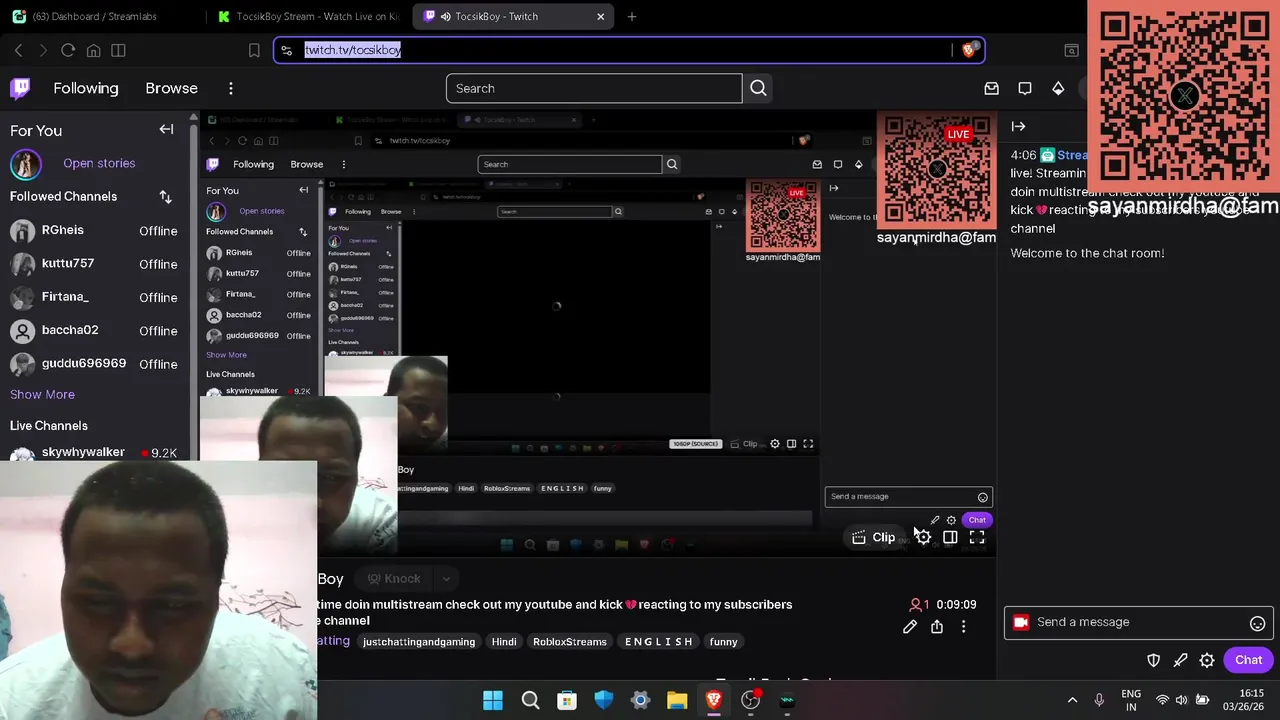
Task: Open ENG IN language switcher
Action: 1131,700
